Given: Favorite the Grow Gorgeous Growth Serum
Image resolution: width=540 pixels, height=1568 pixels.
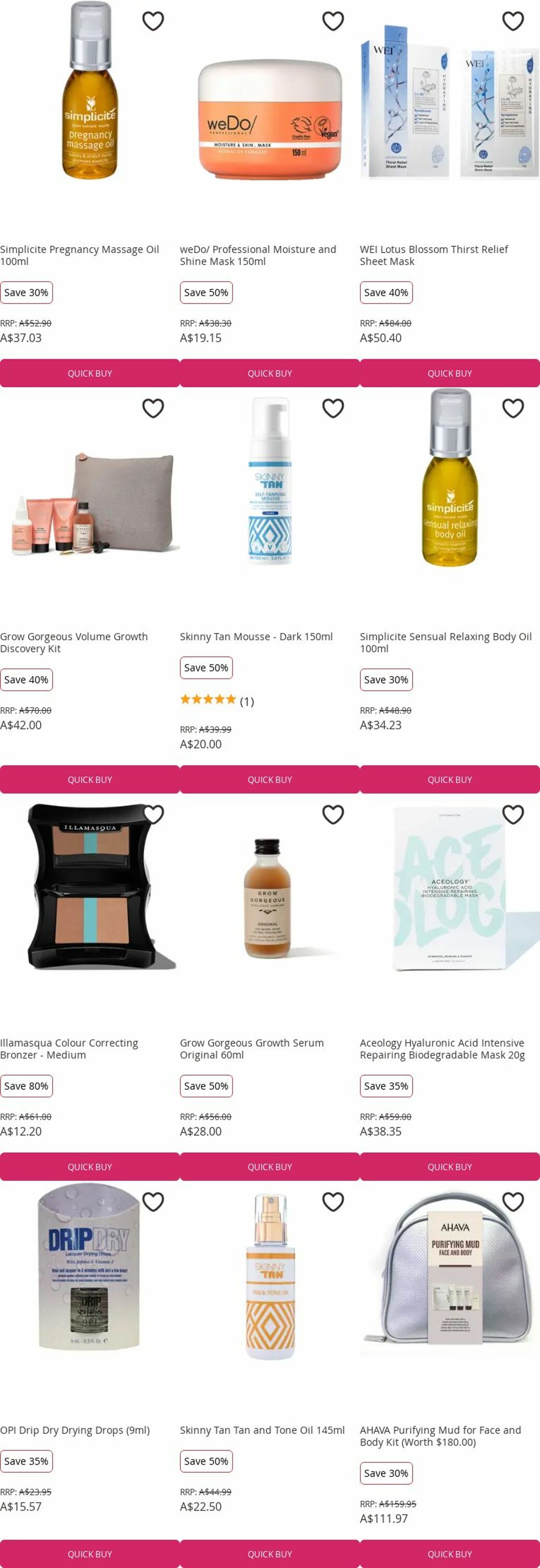Looking at the screenshot, I should [x=333, y=814].
